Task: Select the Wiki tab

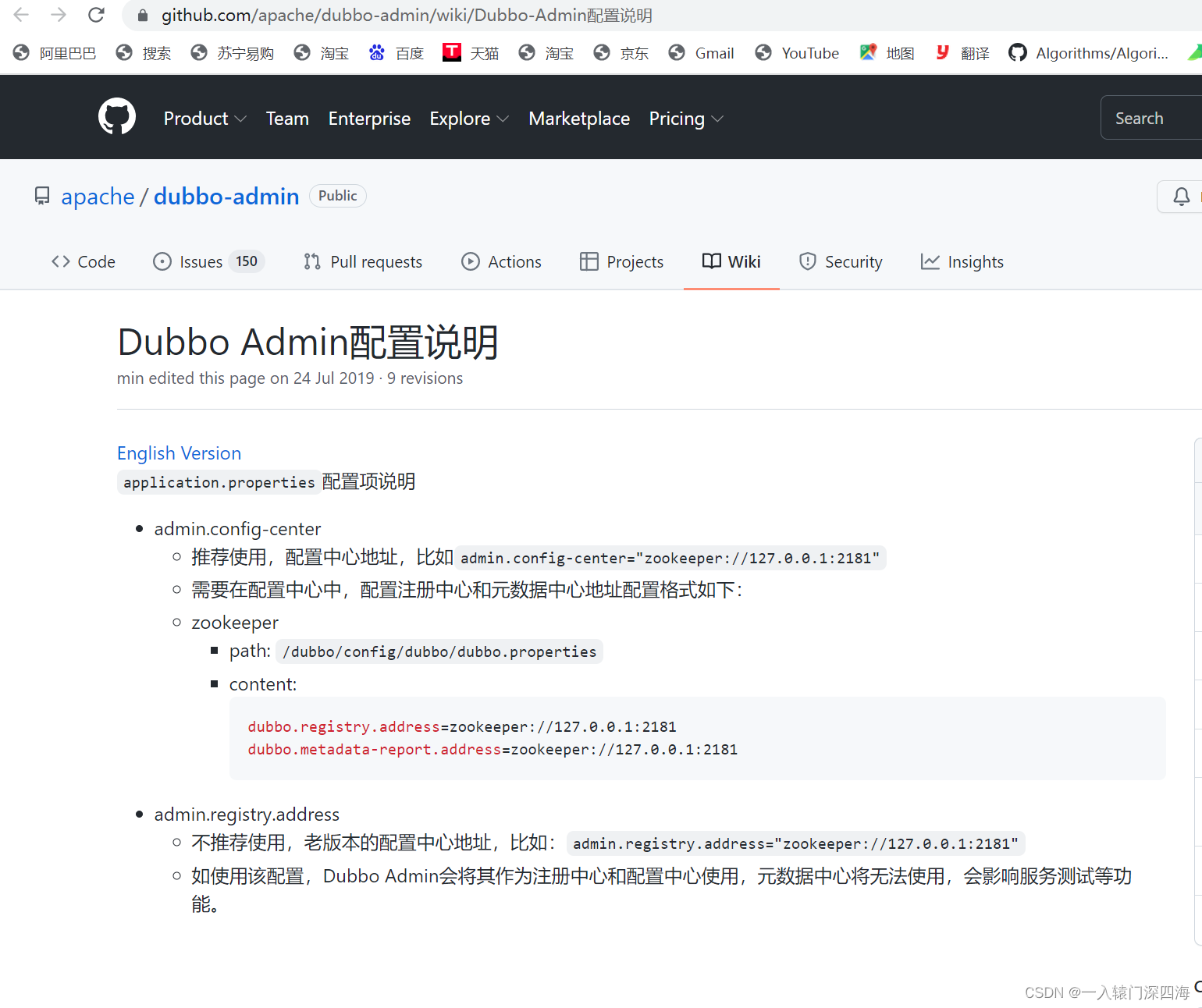Action: click(x=731, y=262)
